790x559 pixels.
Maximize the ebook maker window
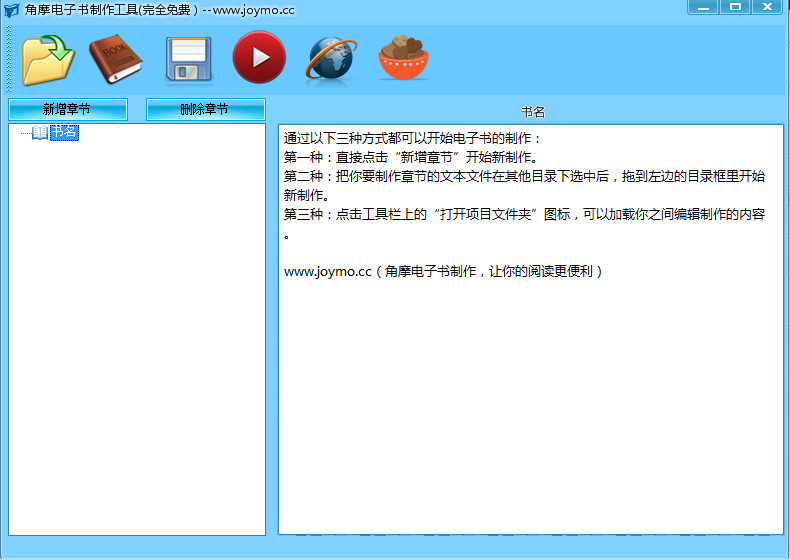tap(735, 7)
